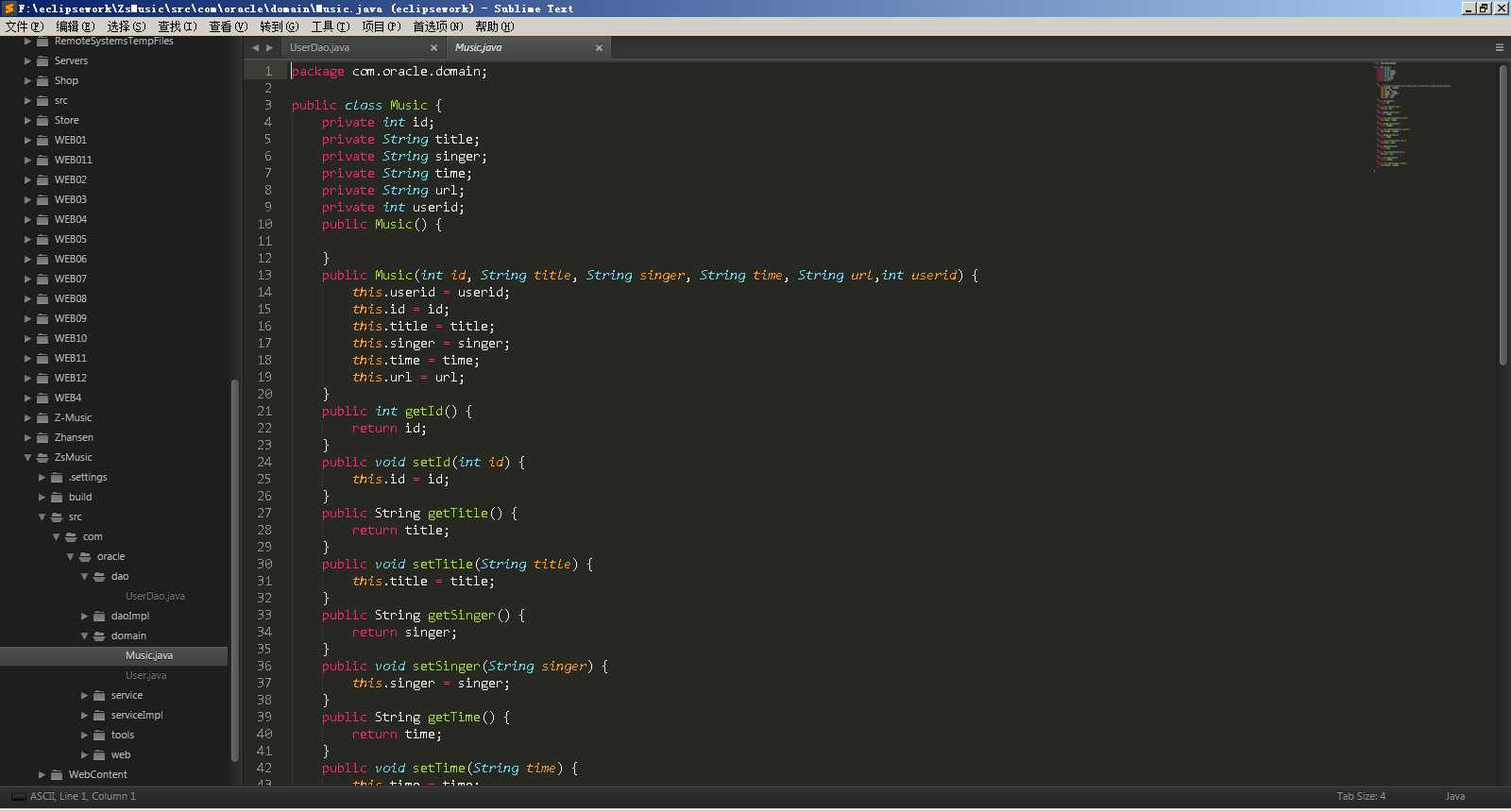Open the 项目 (Project) menu
The height and width of the screenshot is (812, 1511).
tap(382, 26)
